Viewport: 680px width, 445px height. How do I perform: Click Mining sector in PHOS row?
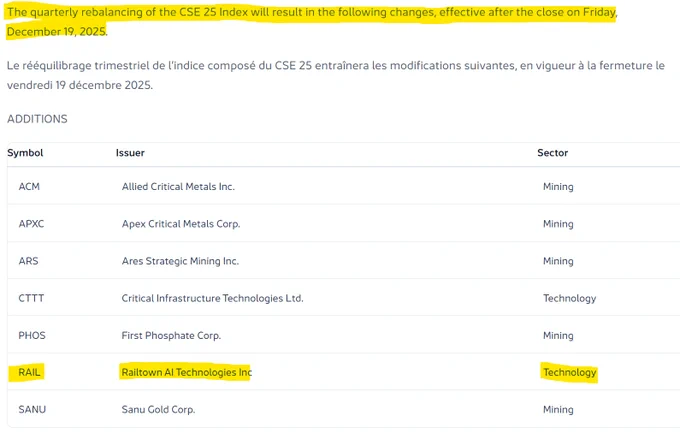pyautogui.click(x=558, y=336)
